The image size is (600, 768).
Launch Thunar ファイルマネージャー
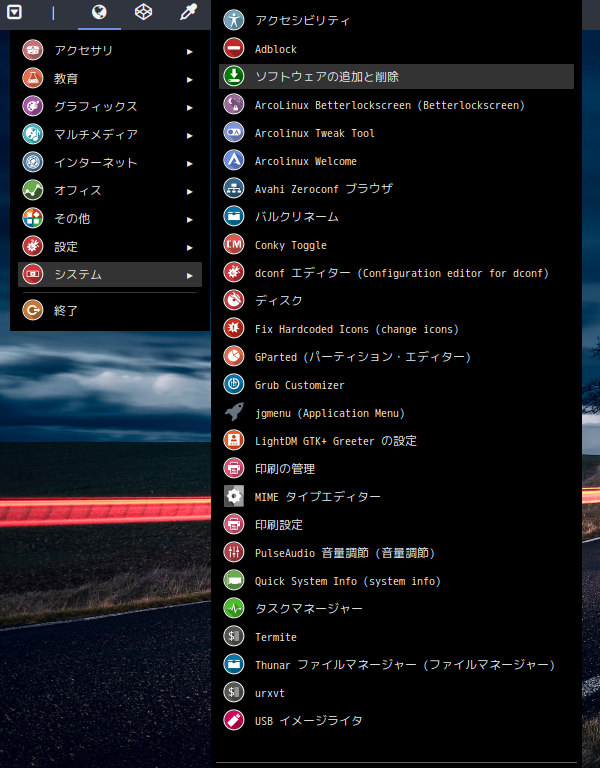coord(396,665)
